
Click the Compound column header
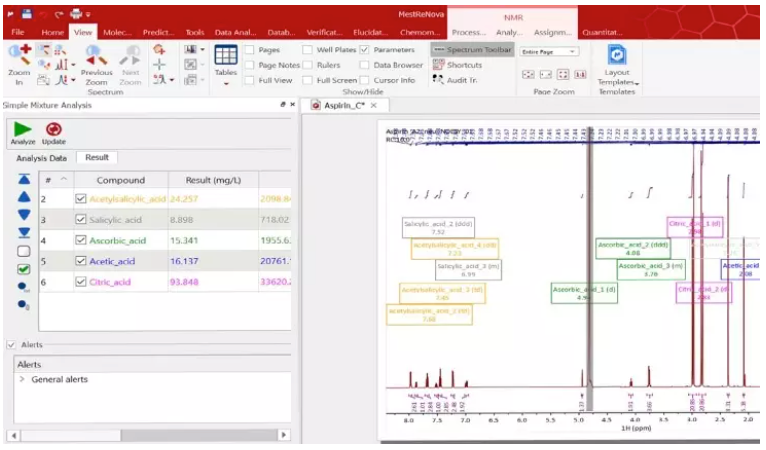(x=120, y=180)
